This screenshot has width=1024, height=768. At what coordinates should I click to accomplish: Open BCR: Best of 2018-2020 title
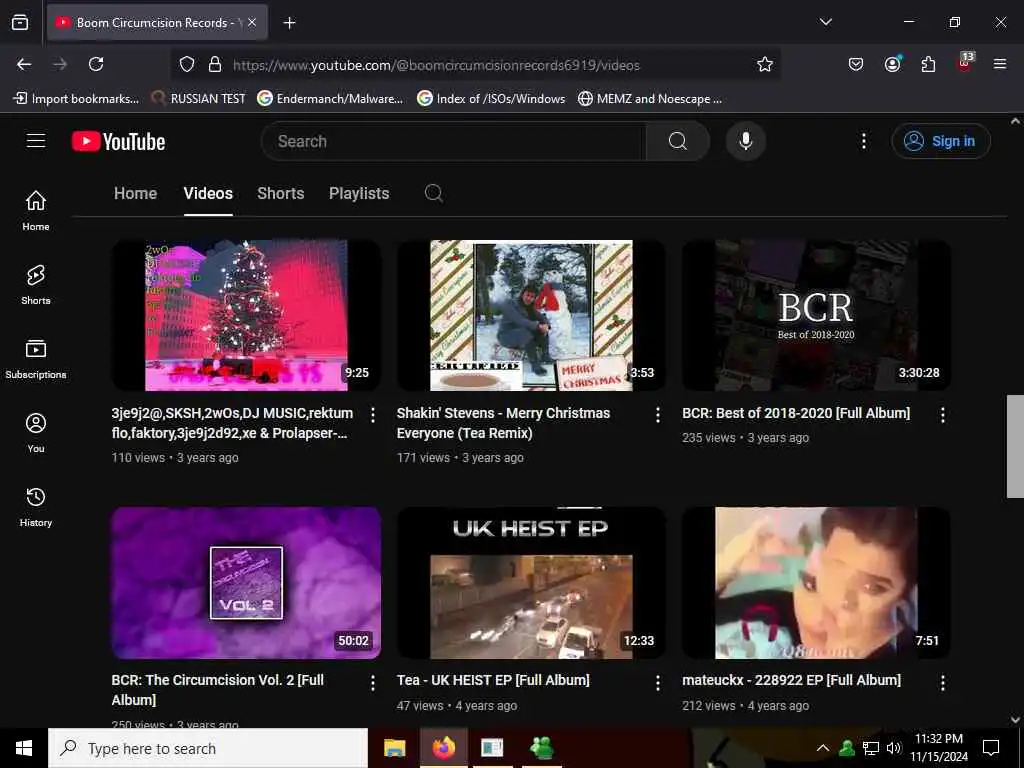(x=796, y=413)
